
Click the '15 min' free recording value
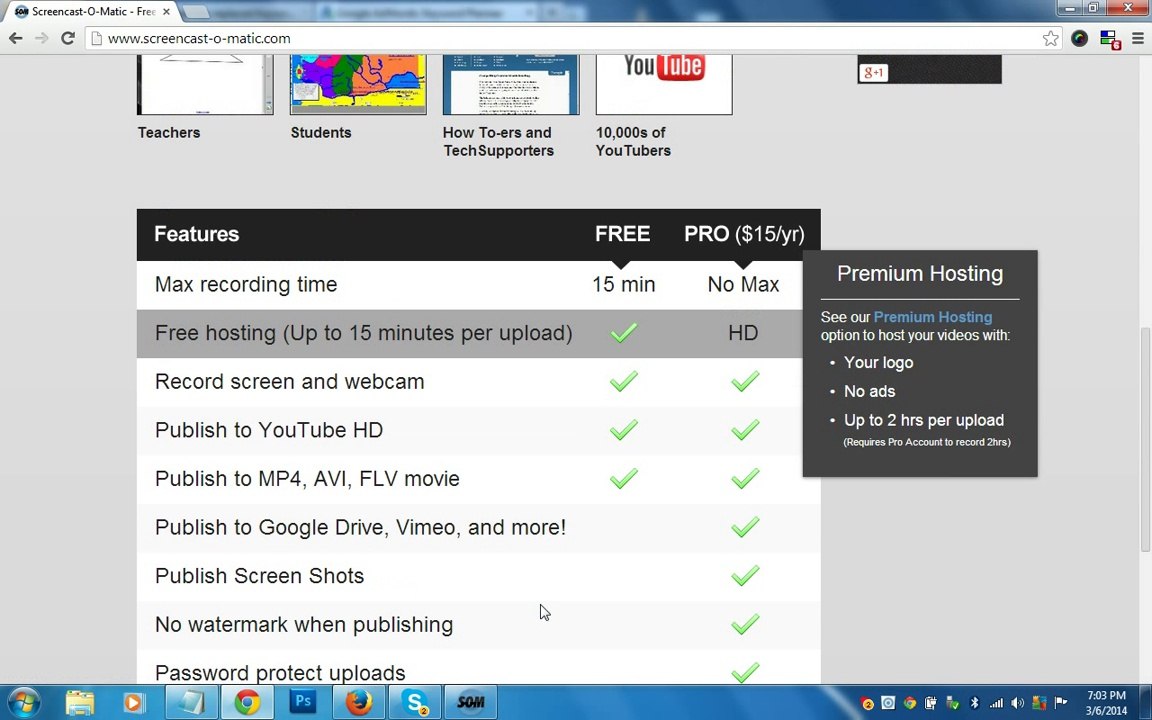click(x=623, y=284)
